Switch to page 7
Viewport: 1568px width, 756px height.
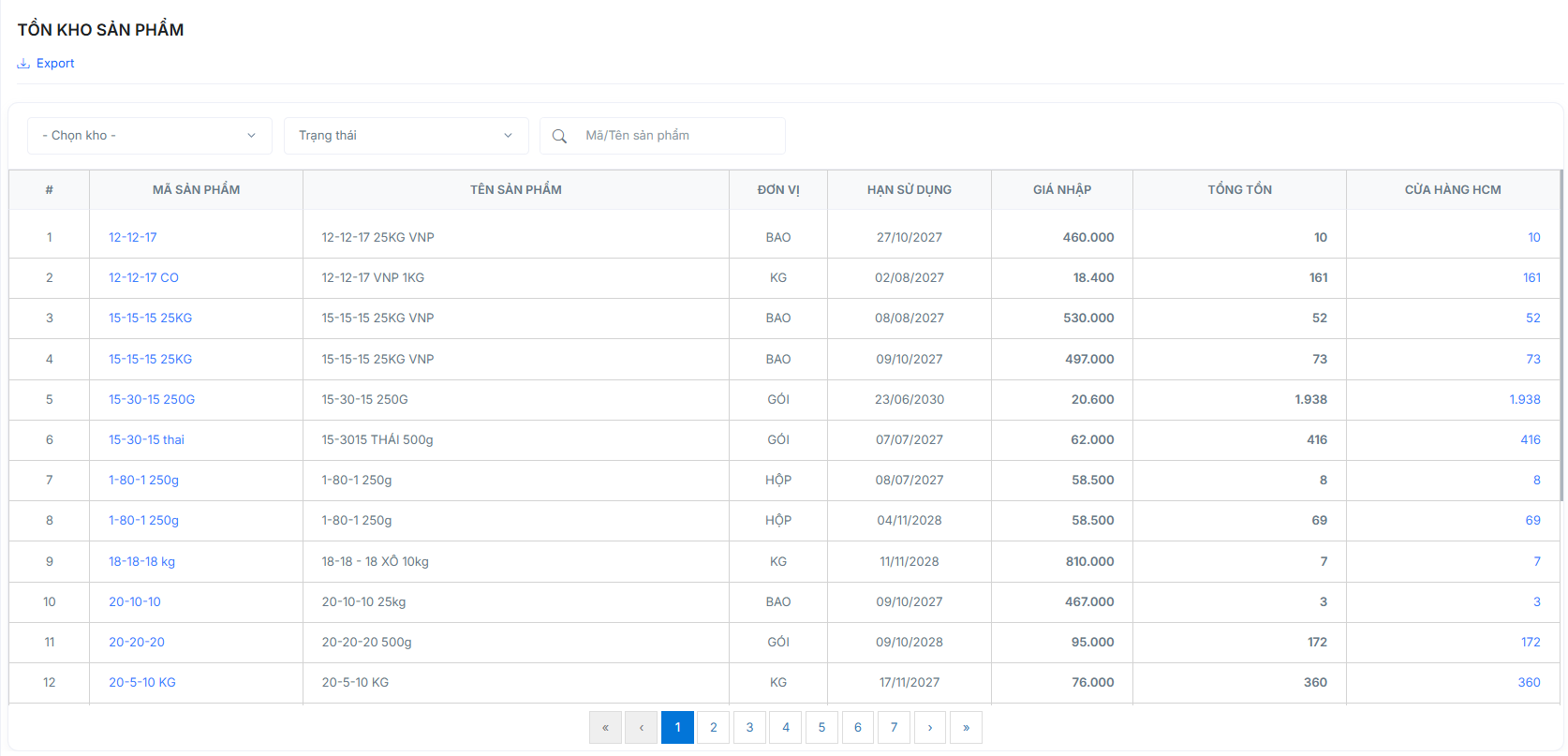click(x=894, y=727)
